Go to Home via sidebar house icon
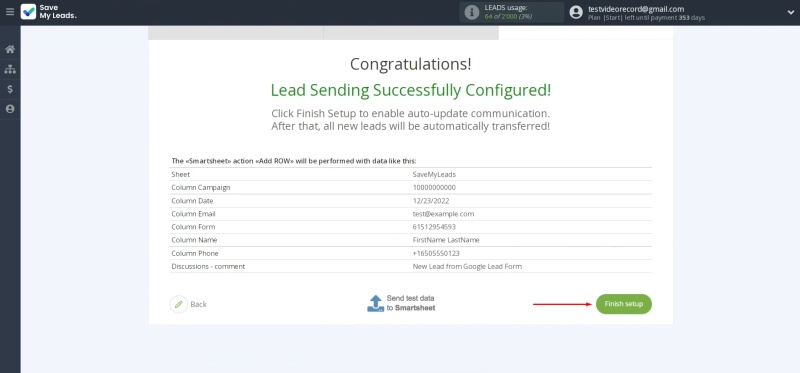The height and width of the screenshot is (373, 800). point(10,49)
